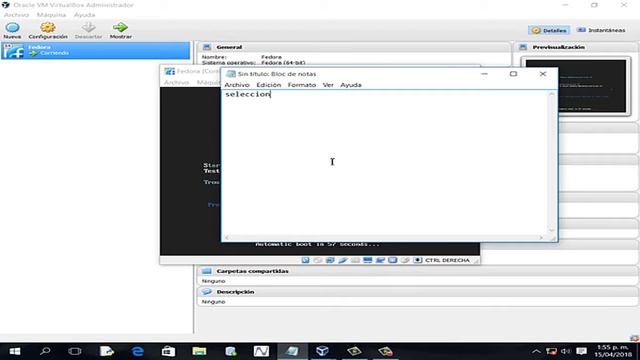640x360 pixels.
Task: Click in the Notepad text area
Action: click(x=385, y=162)
